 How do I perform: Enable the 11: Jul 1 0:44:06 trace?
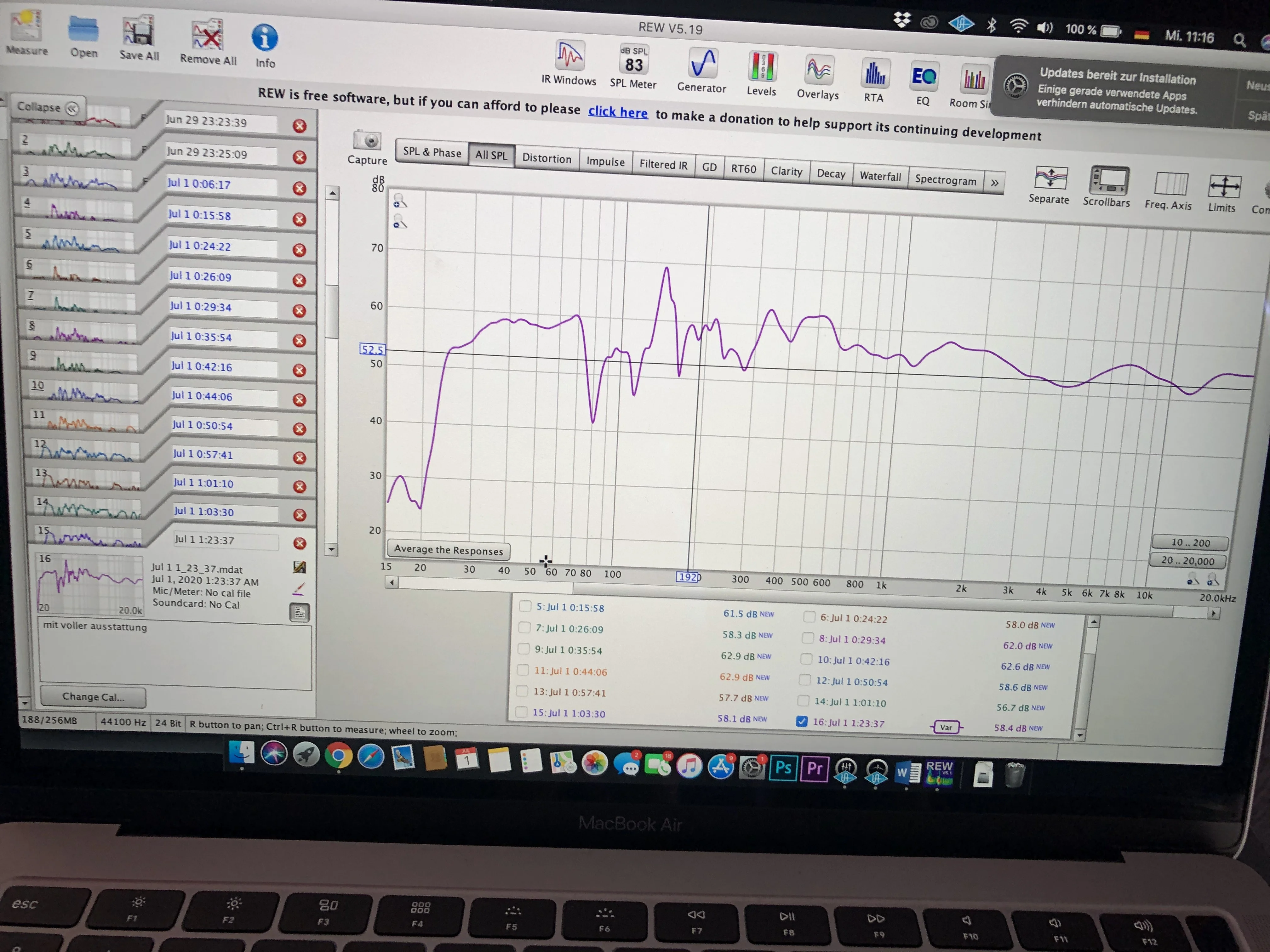pyautogui.click(x=523, y=670)
